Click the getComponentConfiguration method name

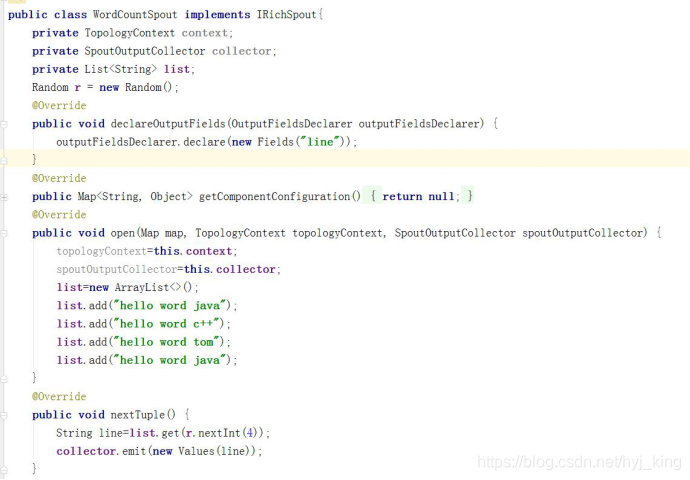275,196
